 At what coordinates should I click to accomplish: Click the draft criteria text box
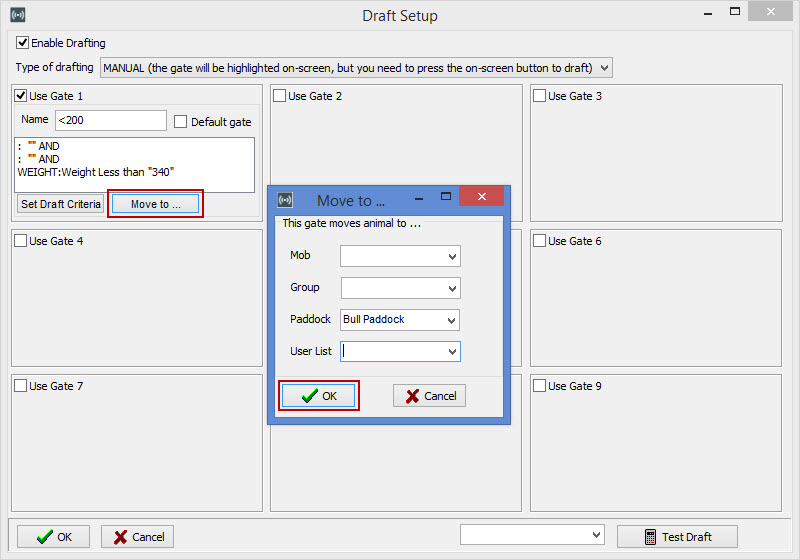(x=135, y=165)
